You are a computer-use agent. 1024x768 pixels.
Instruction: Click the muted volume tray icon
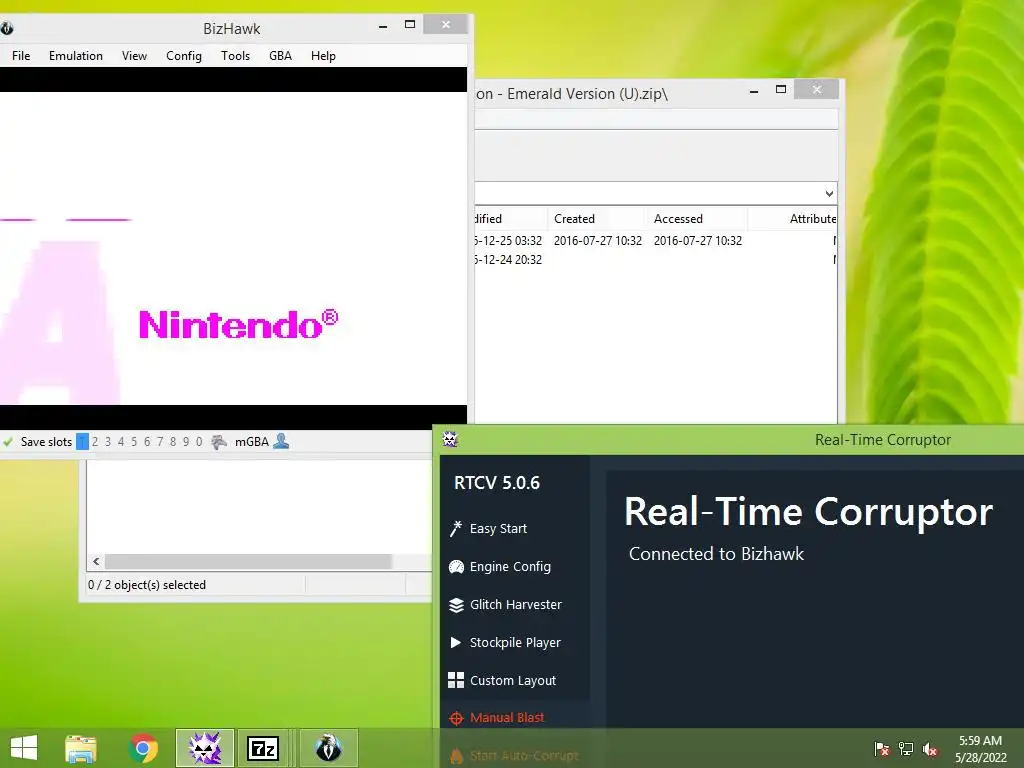pyautogui.click(x=930, y=748)
